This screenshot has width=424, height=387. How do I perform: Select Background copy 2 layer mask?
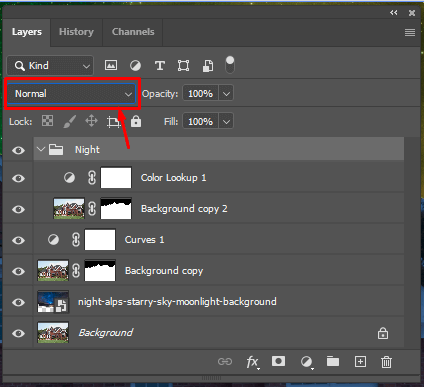116,209
